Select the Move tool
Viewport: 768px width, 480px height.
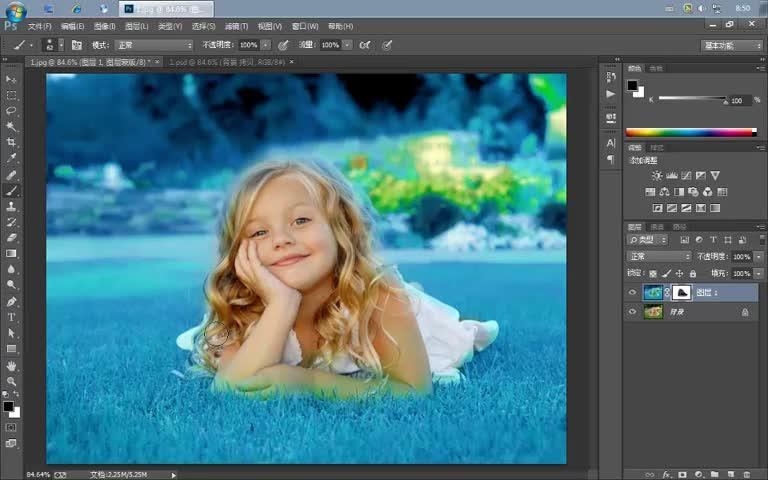pyautogui.click(x=11, y=79)
